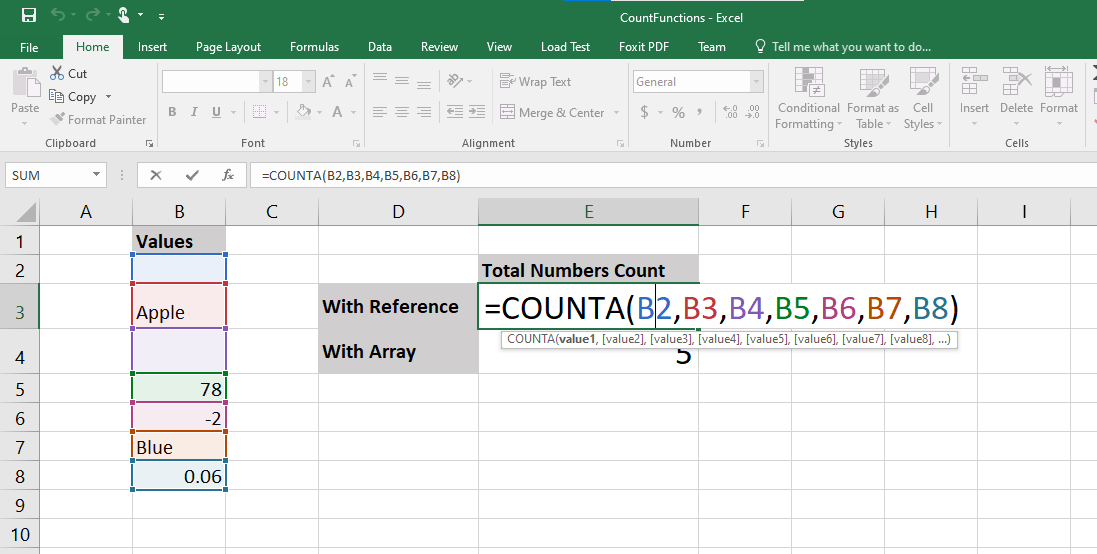Open the Clipboard dialog launcher
Image resolution: width=1097 pixels, height=554 pixels.
coord(149,143)
